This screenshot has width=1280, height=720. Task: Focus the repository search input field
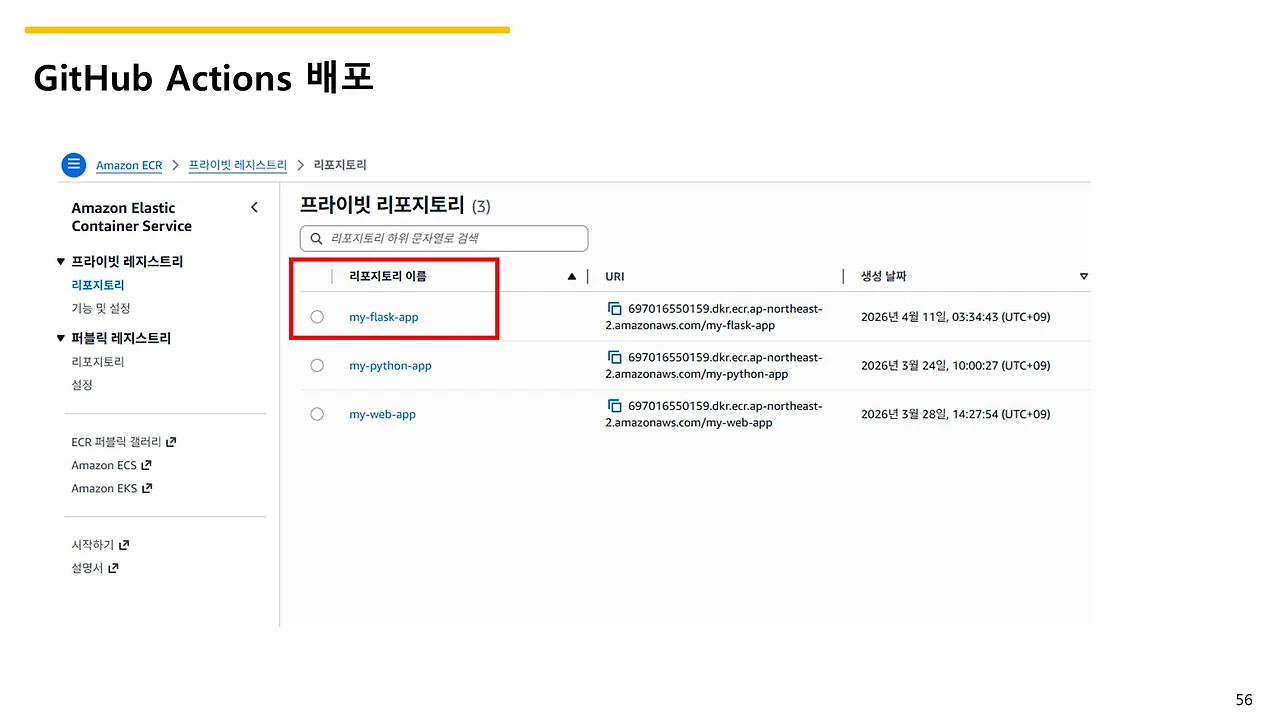pos(444,239)
